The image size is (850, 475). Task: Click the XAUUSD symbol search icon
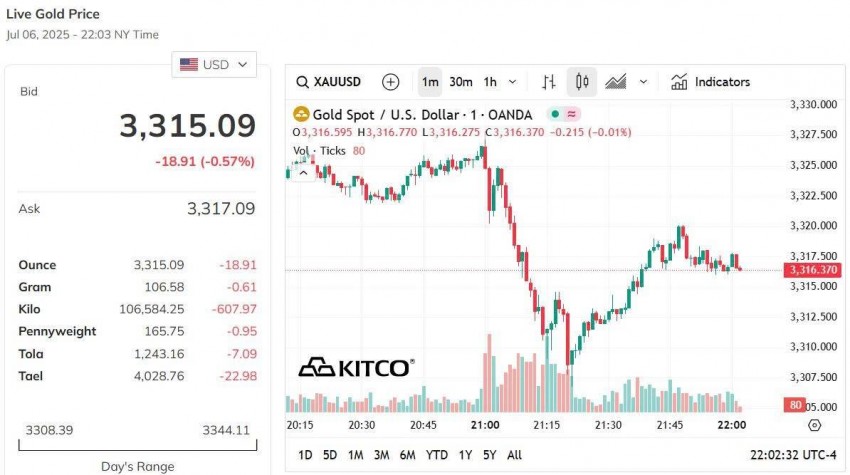(x=303, y=82)
